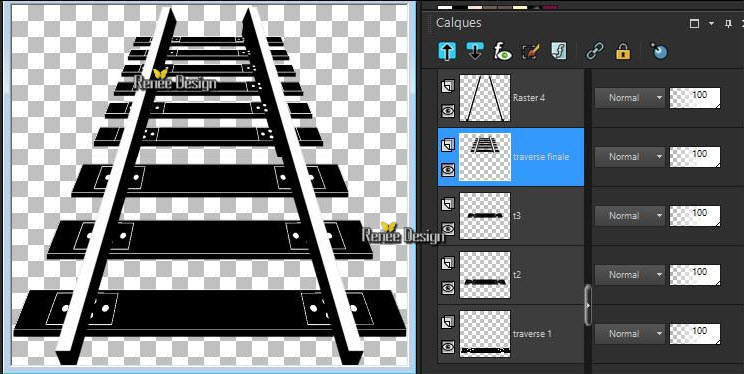This screenshot has height=374, width=744.
Task: Pin the Calques panel
Action: [728, 24]
